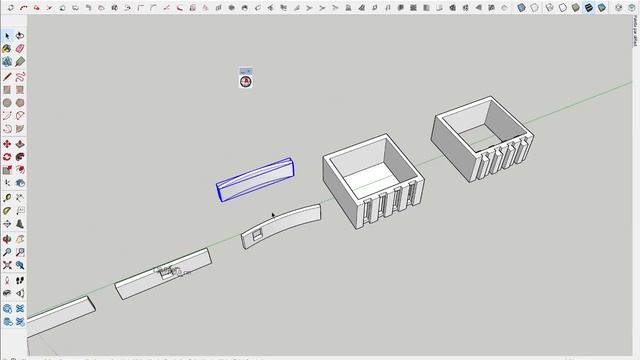Image resolution: width=640 pixels, height=360 pixels.
Task: Select the Zoom magnifier tool
Action: 7,252
